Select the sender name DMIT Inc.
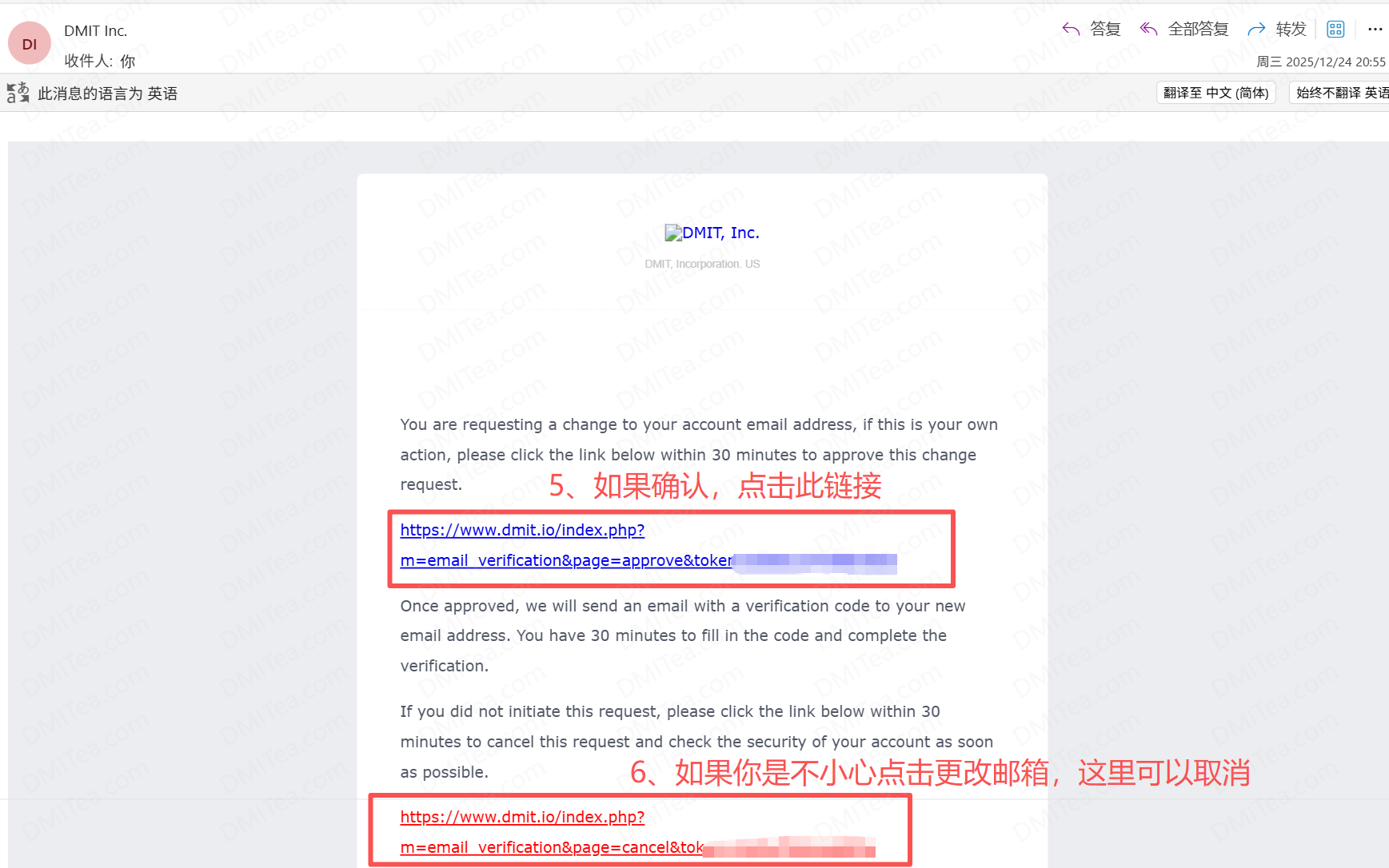Image resolution: width=1389 pixels, height=868 pixels. (x=95, y=30)
